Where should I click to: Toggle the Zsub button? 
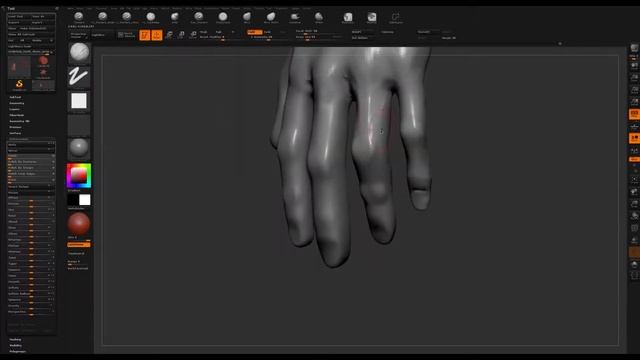[268, 32]
